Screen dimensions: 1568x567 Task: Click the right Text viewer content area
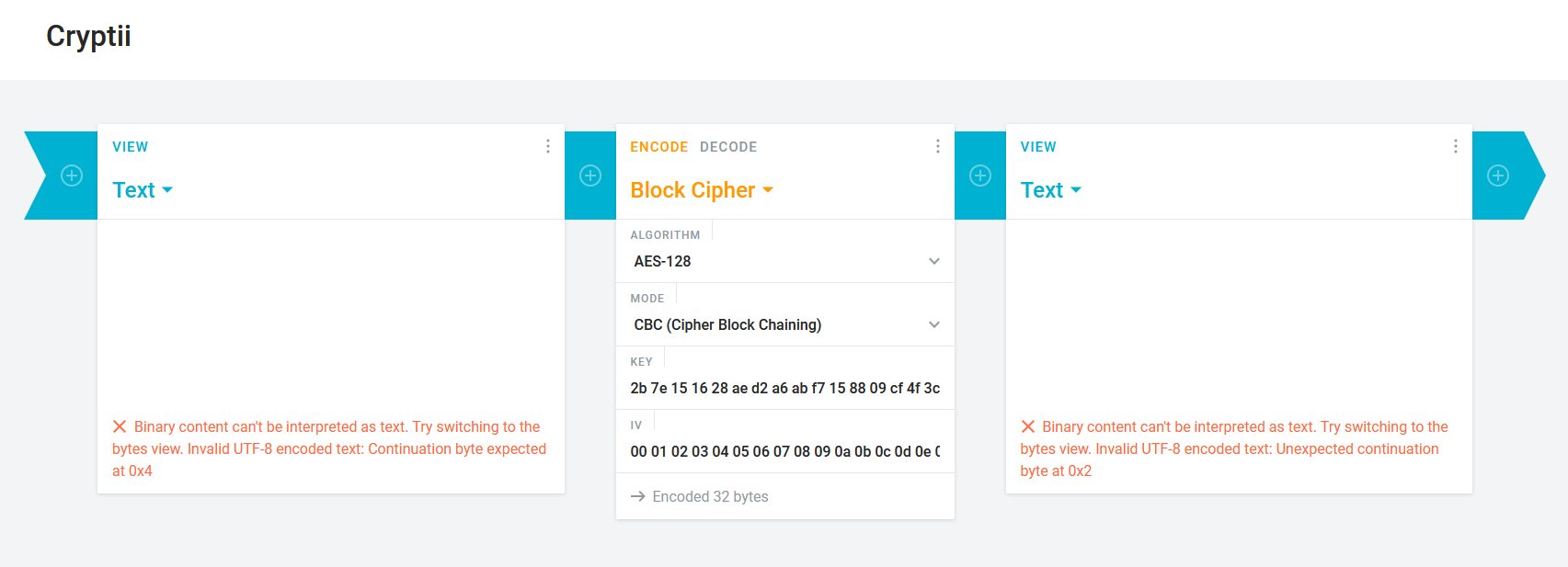1239,312
